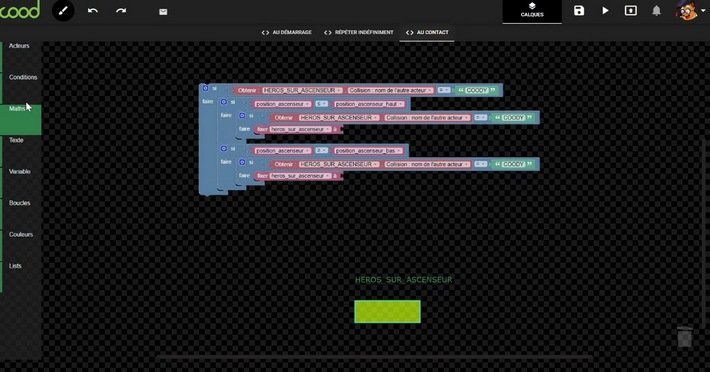Image resolution: width=710 pixels, height=372 pixels.
Task: Open the envelope message icon
Action: pyautogui.click(x=163, y=12)
